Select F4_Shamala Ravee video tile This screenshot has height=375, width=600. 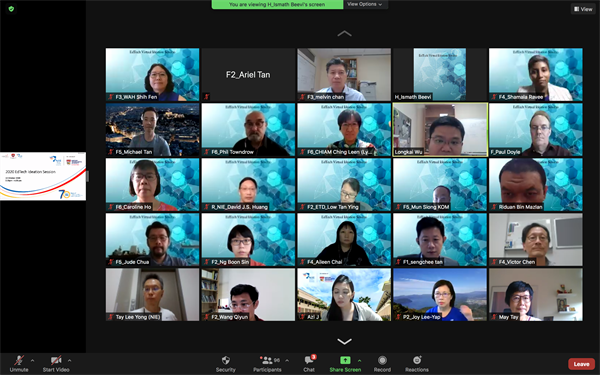pyautogui.click(x=536, y=75)
